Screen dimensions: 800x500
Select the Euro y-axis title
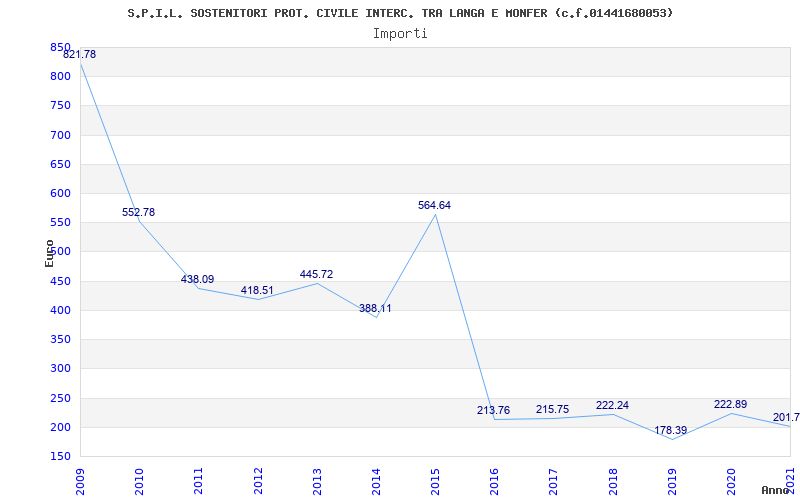(x=49, y=253)
